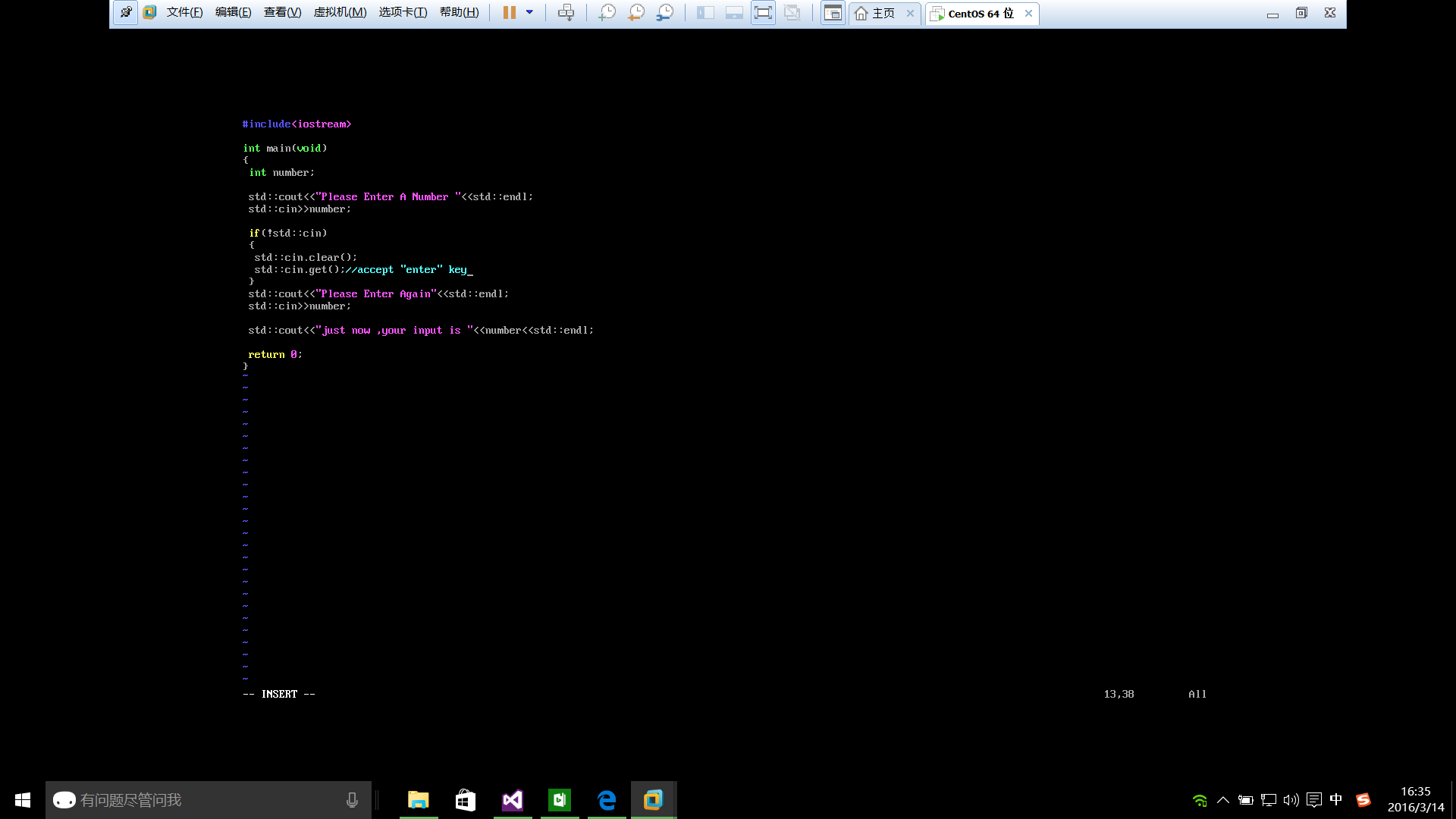Viewport: 1456px width, 819px height.
Task: Click the "just now ,your input is" line
Action: click(x=421, y=330)
